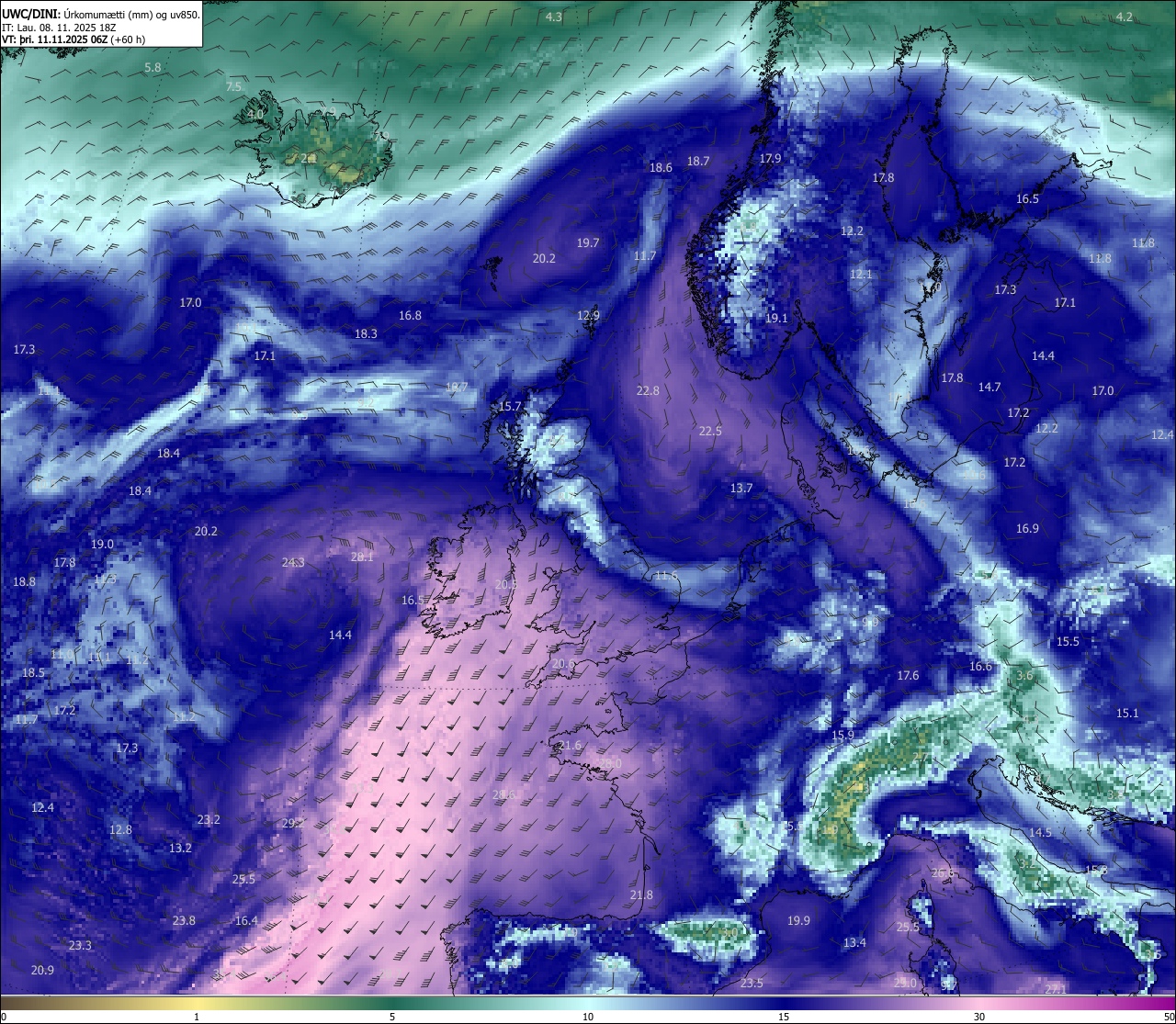Click the 15.5 value on the right side
The width and height of the screenshot is (1176, 1024).
click(1068, 642)
